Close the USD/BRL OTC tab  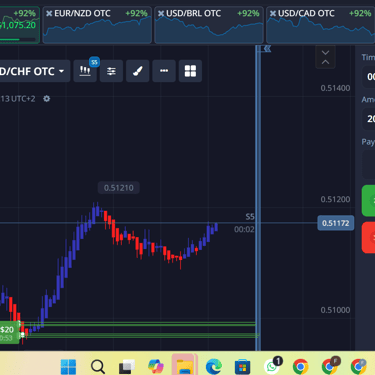point(161,13)
